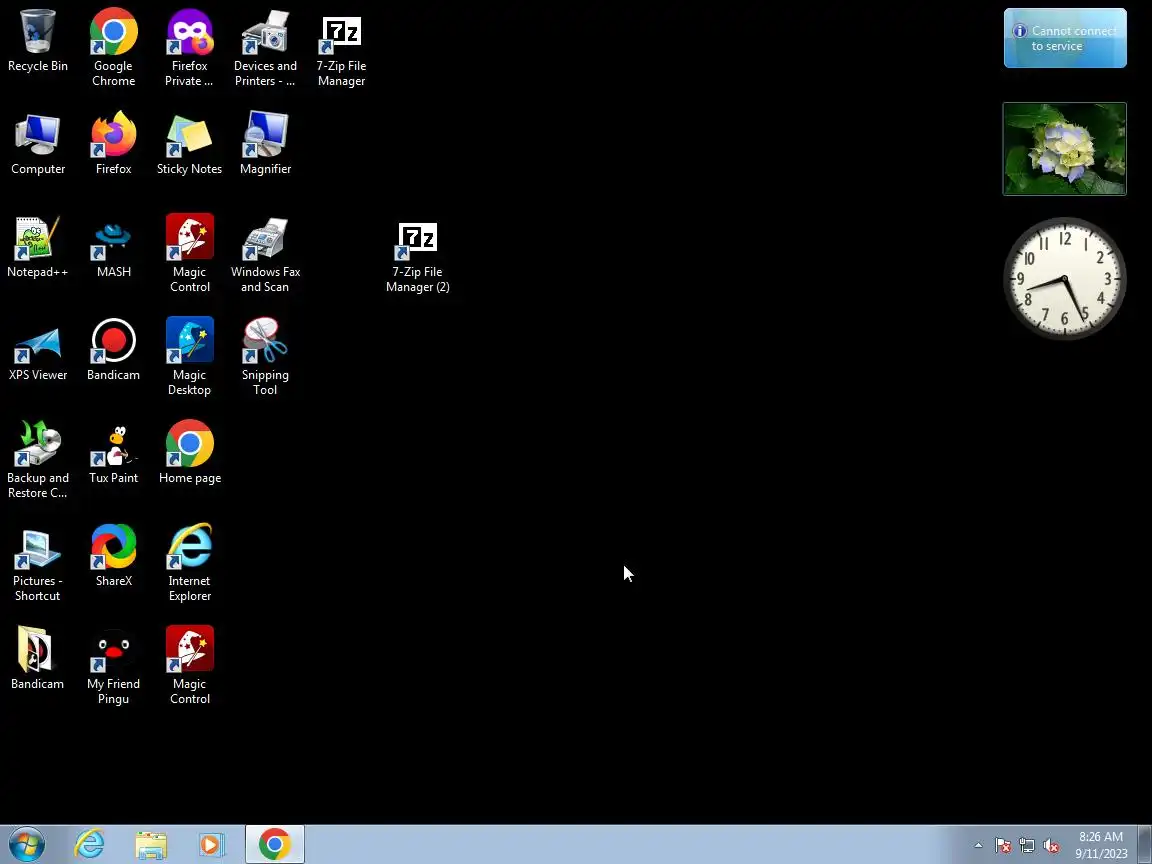This screenshot has height=864, width=1152.
Task: Click the analog clock gadget
Action: (x=1065, y=278)
